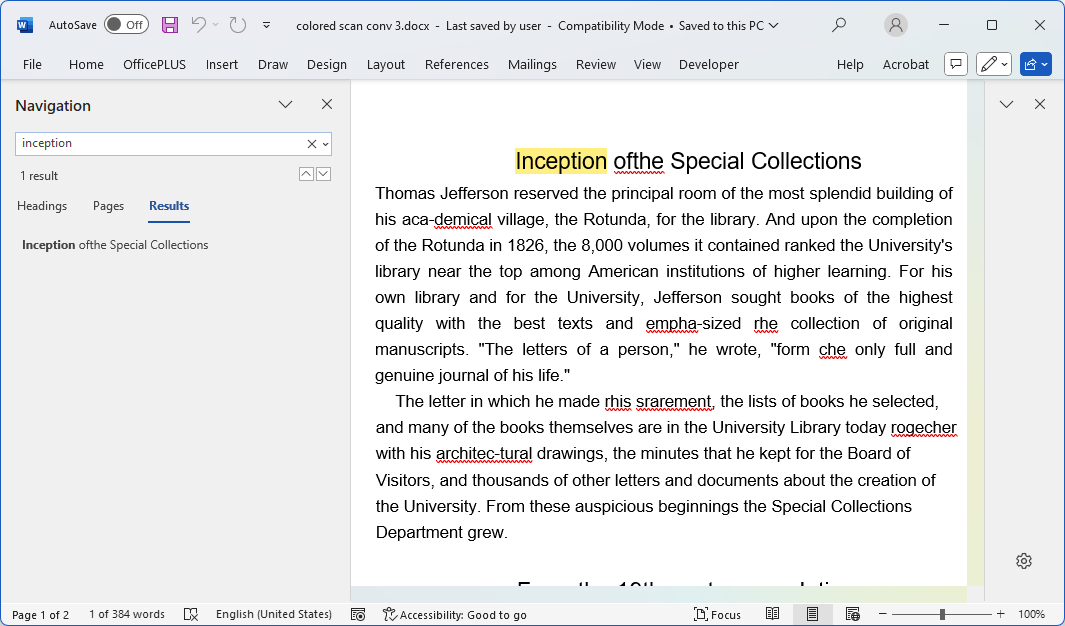
Task: Open the file location dropdown next to Saved to this PC
Action: 773,26
